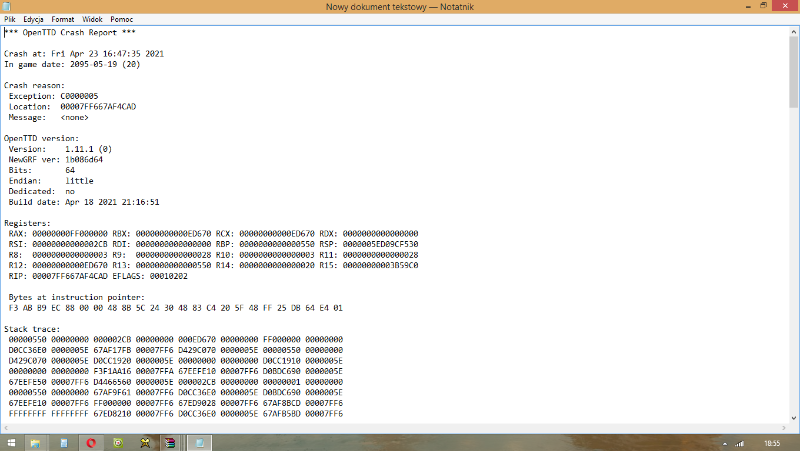Click the version value 1.11.1 (0)
This screenshot has height=451, width=800.
(88, 149)
